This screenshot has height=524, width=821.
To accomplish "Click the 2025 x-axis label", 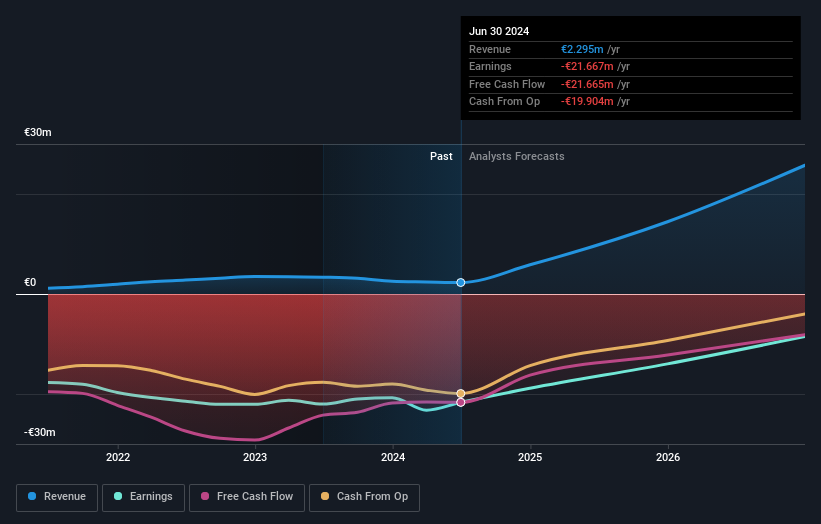I will (x=530, y=457).
